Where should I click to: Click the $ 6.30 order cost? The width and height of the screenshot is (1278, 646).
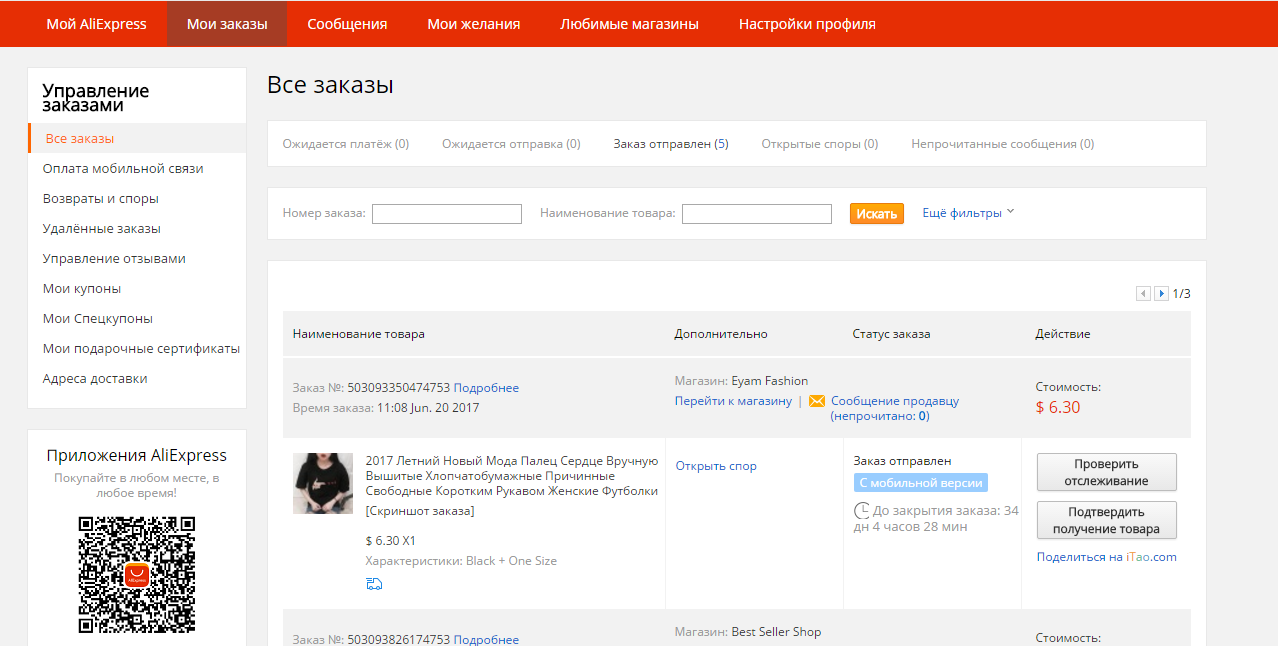pos(1058,407)
